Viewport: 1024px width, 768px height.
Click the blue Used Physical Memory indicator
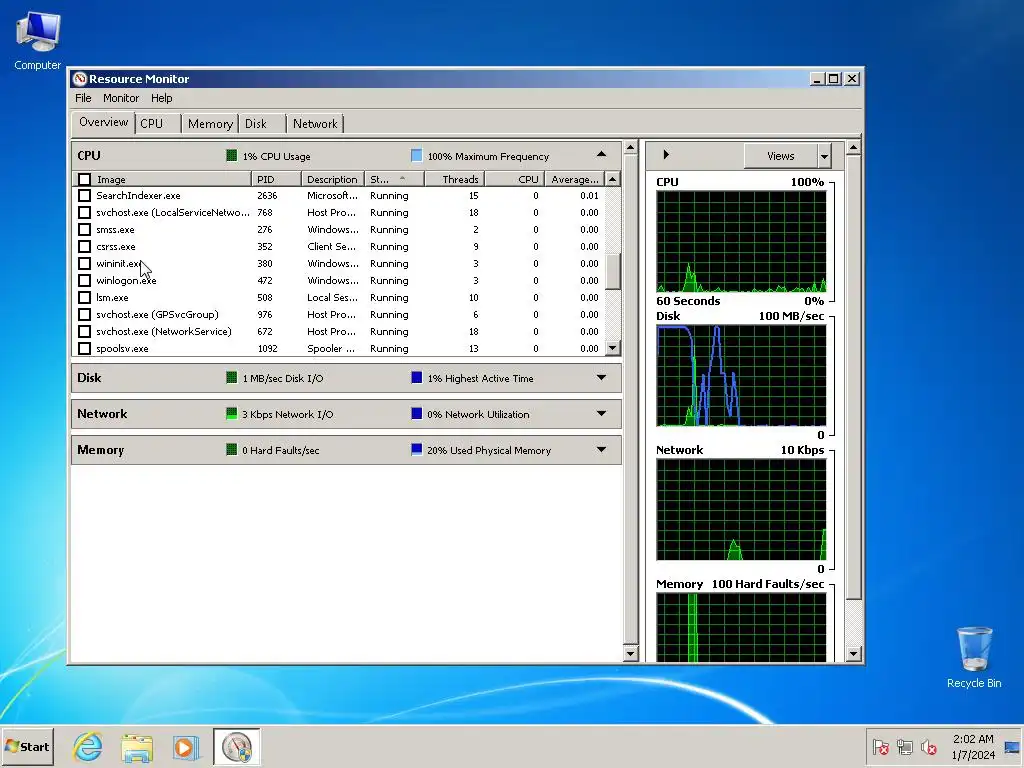point(416,449)
